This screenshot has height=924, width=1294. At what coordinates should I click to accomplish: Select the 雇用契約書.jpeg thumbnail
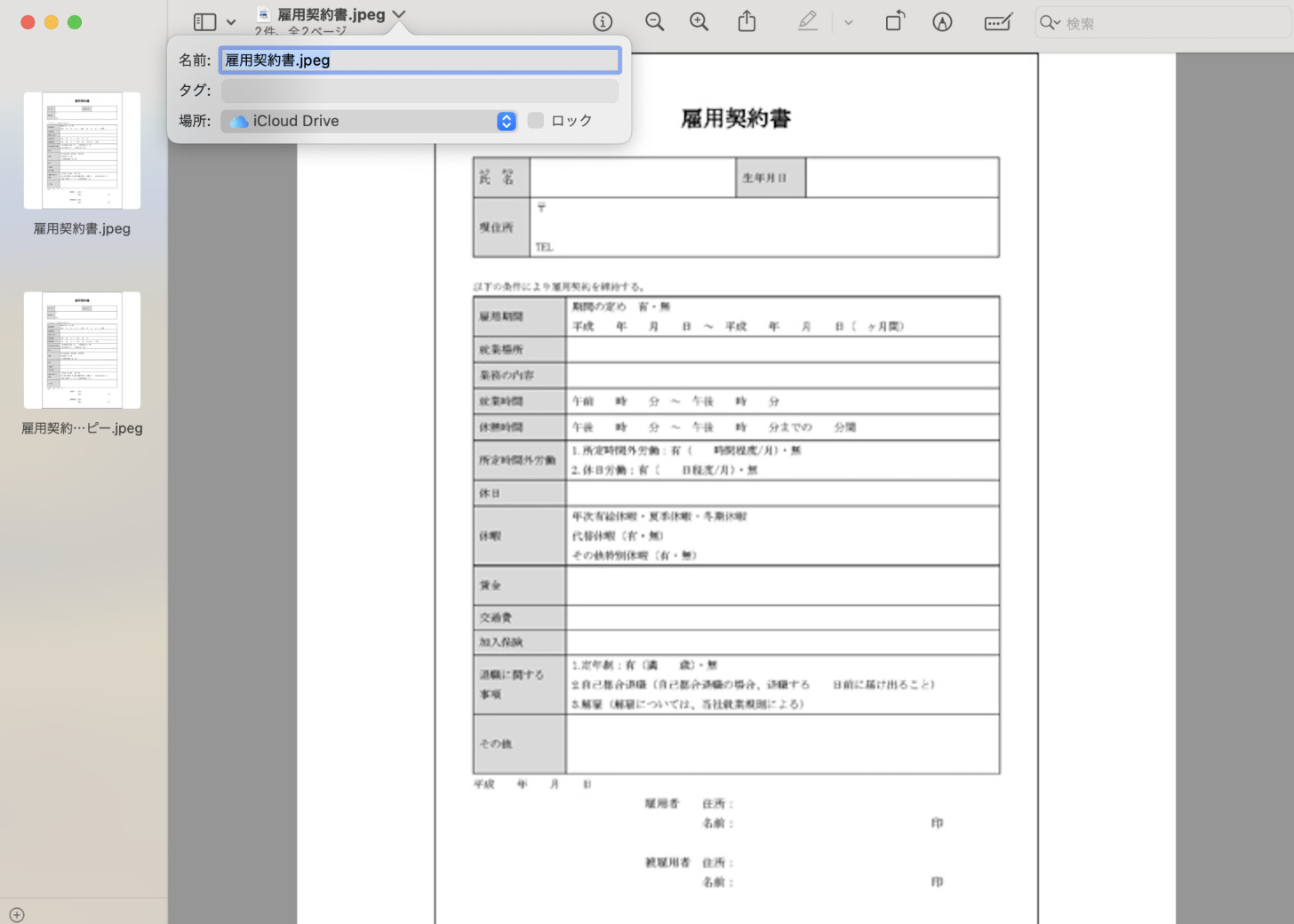click(82, 150)
